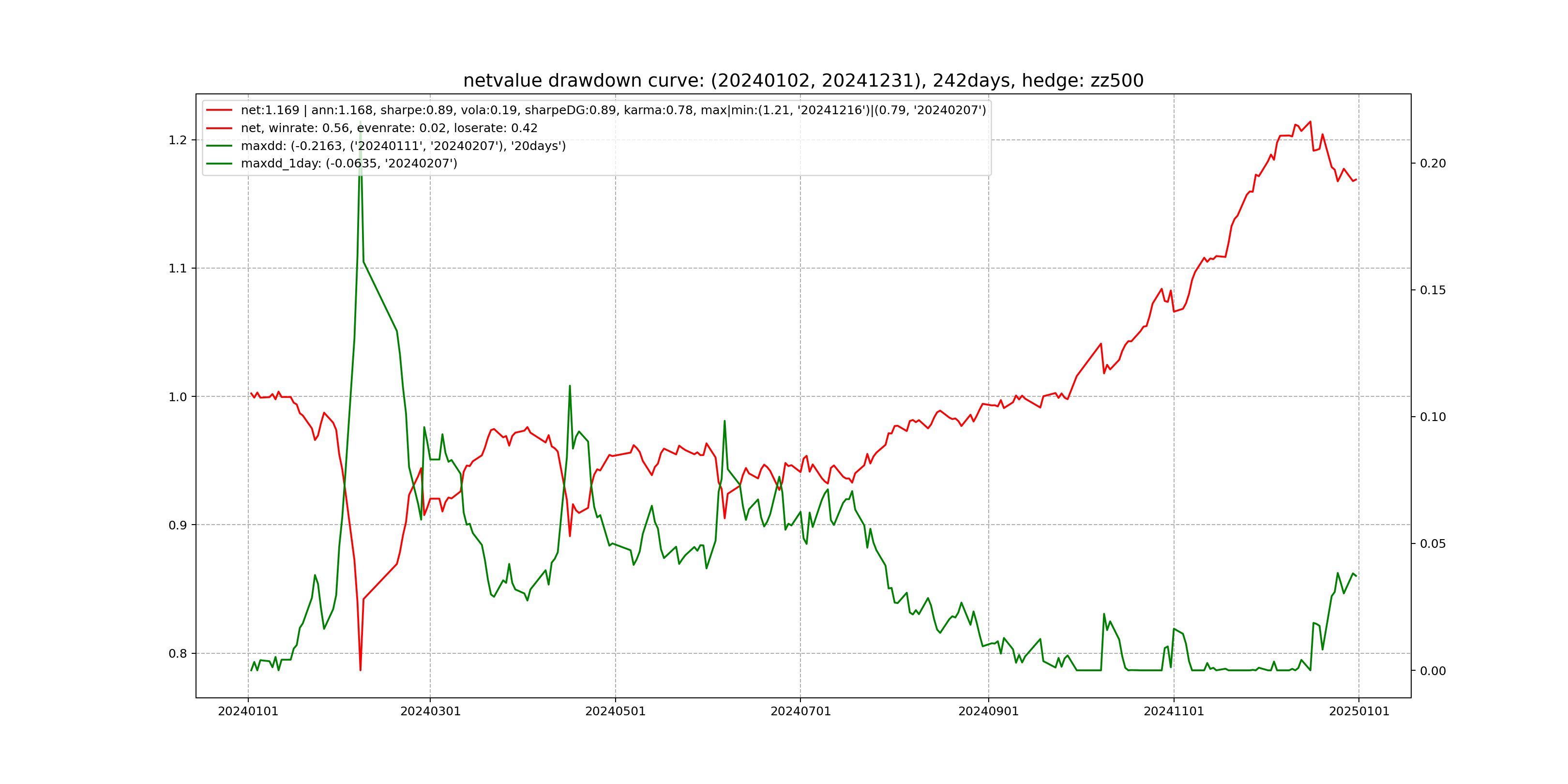Click the 0.00 right y-axis label
Viewport: 1568px width, 784px height.
(x=1433, y=671)
